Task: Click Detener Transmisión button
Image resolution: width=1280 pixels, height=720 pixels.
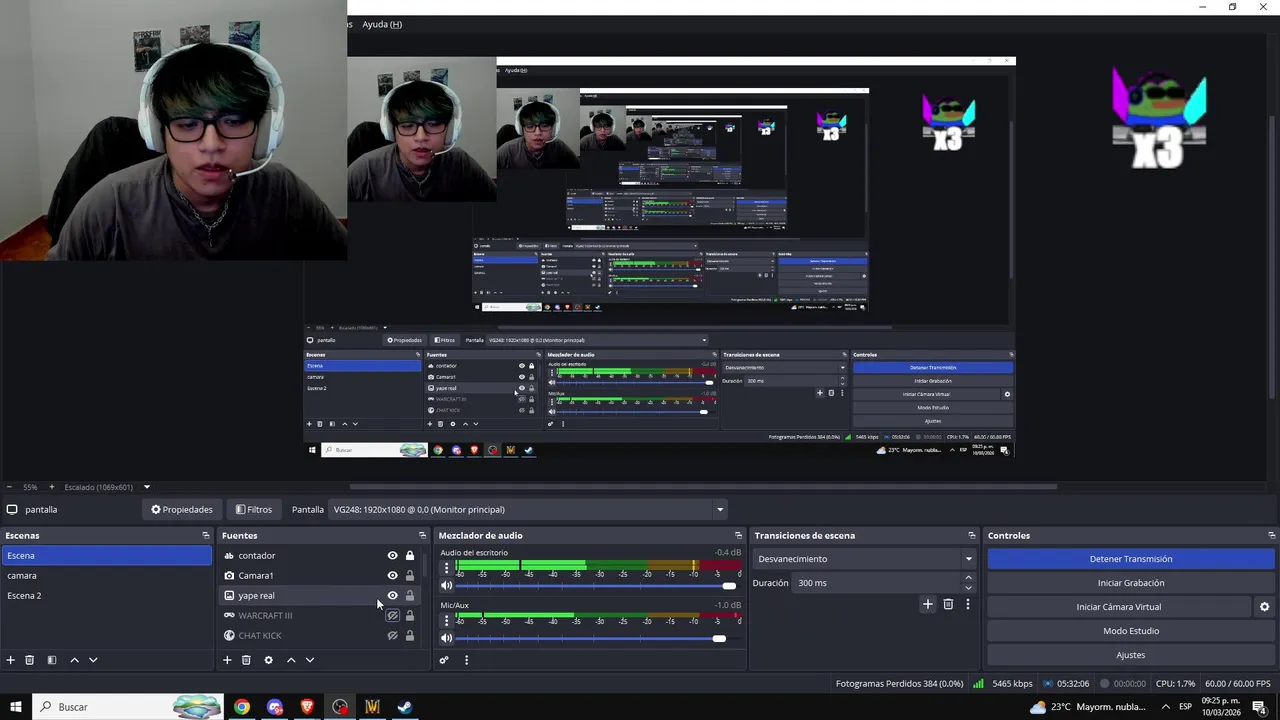Action: click(x=1131, y=559)
